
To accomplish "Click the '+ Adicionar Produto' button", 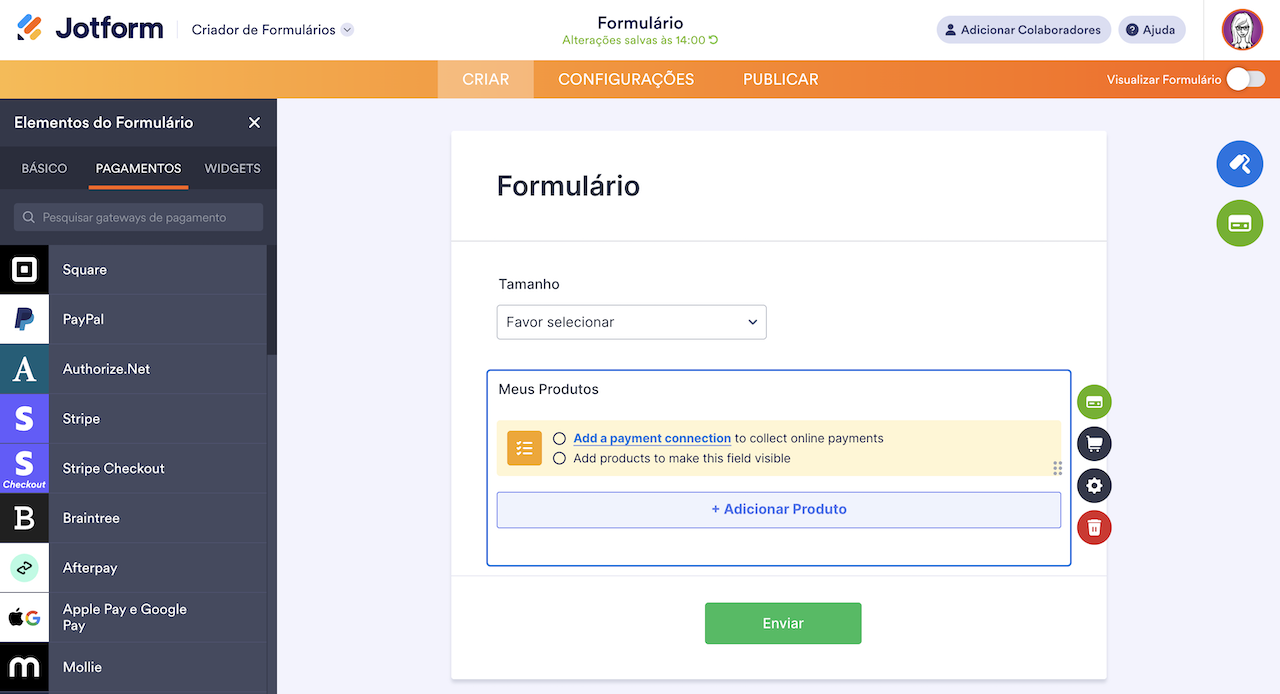I will click(779, 509).
